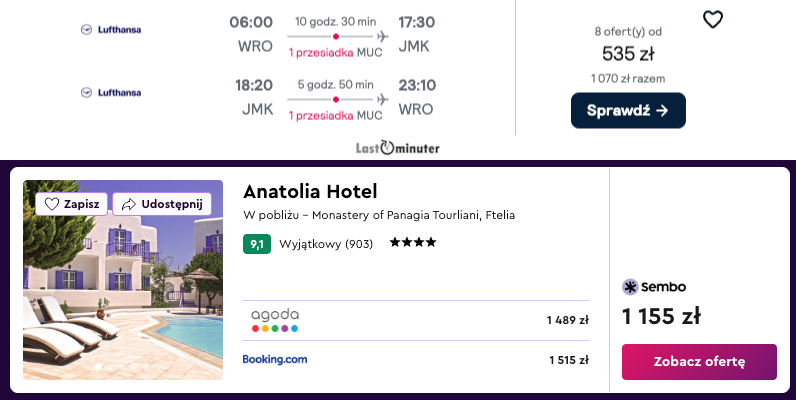Click the Zobacz ofertę button
Screen dimensions: 796x400
[699, 361]
